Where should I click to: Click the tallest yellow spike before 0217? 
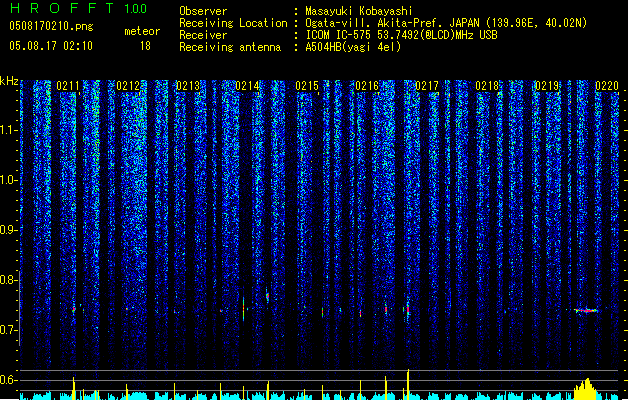[408, 384]
